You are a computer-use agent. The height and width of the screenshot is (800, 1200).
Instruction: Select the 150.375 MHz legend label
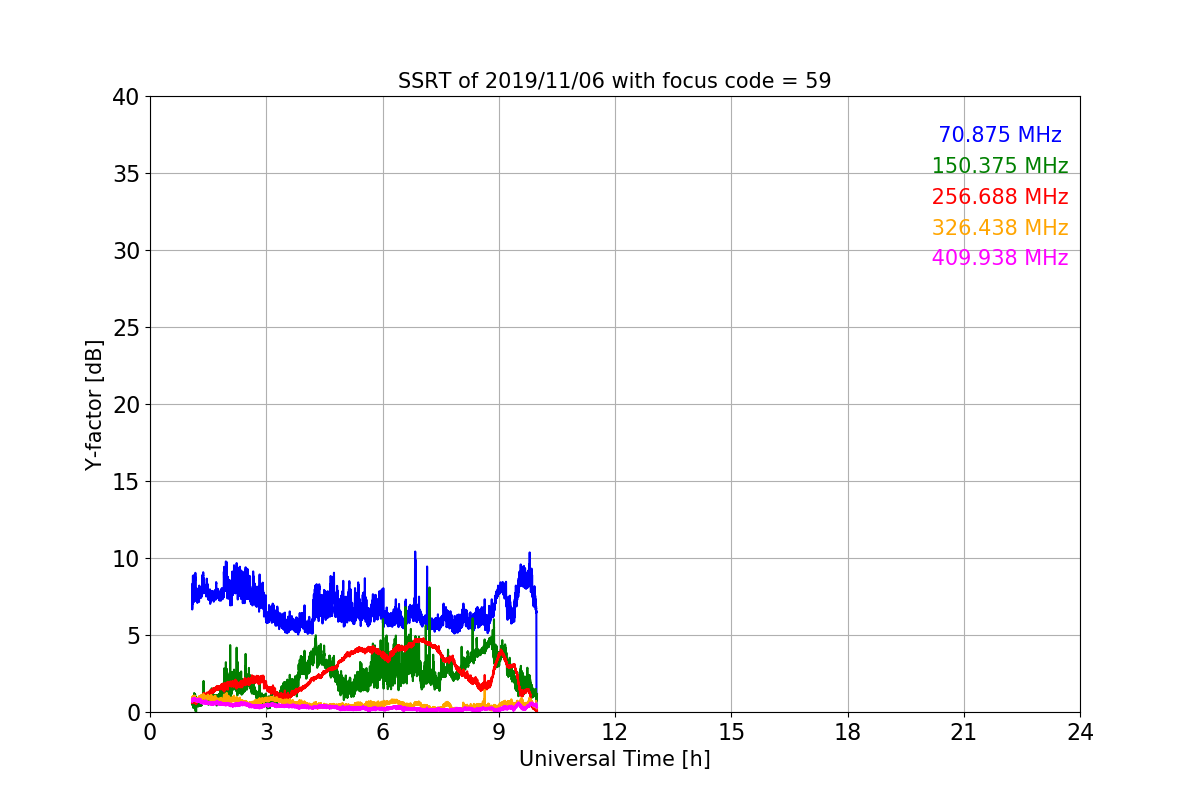(x=1000, y=166)
